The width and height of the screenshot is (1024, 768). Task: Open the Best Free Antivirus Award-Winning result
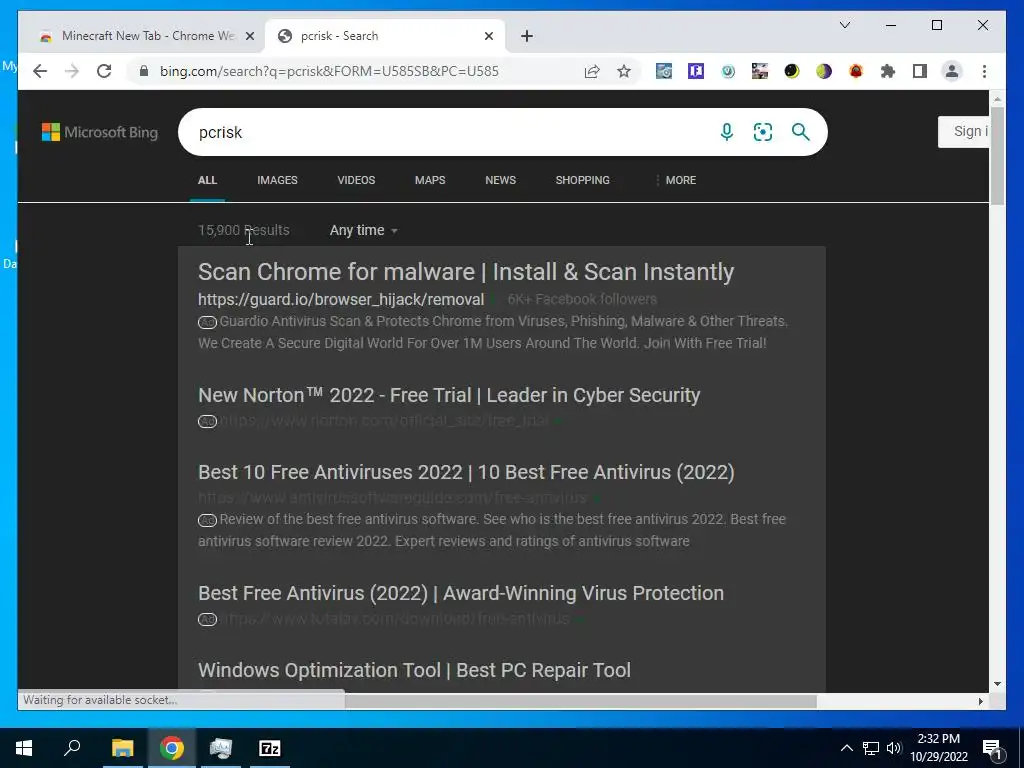click(x=460, y=593)
